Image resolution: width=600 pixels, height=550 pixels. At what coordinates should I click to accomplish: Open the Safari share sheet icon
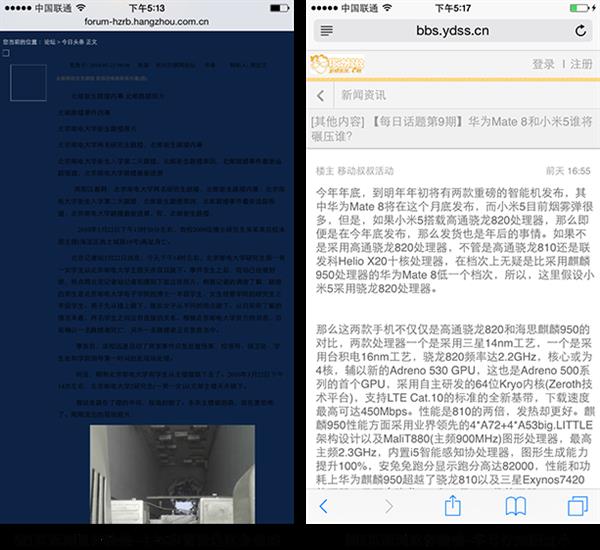452,505
